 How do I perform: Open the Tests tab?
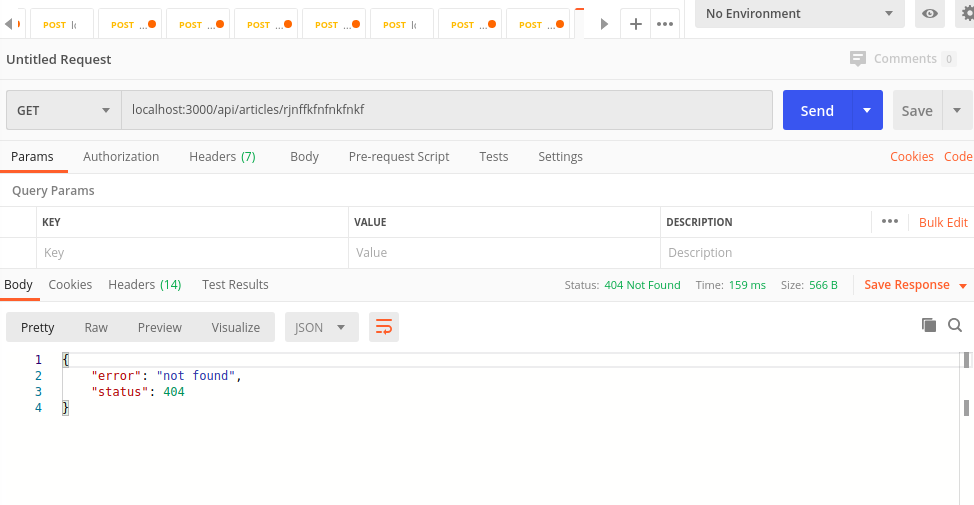click(494, 157)
